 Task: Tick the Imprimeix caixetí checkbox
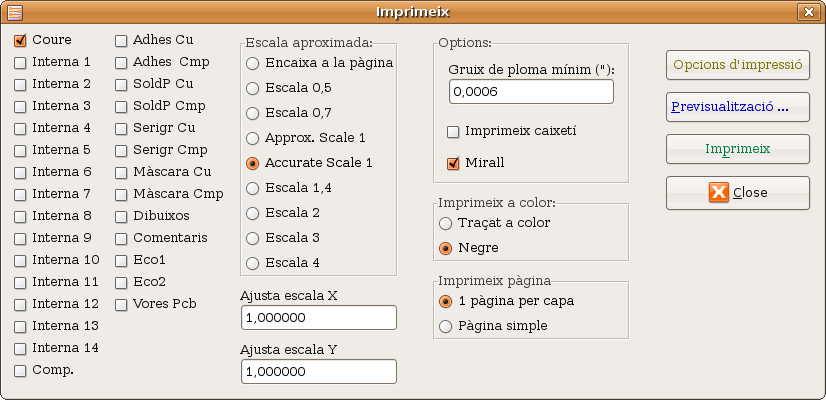(453, 132)
